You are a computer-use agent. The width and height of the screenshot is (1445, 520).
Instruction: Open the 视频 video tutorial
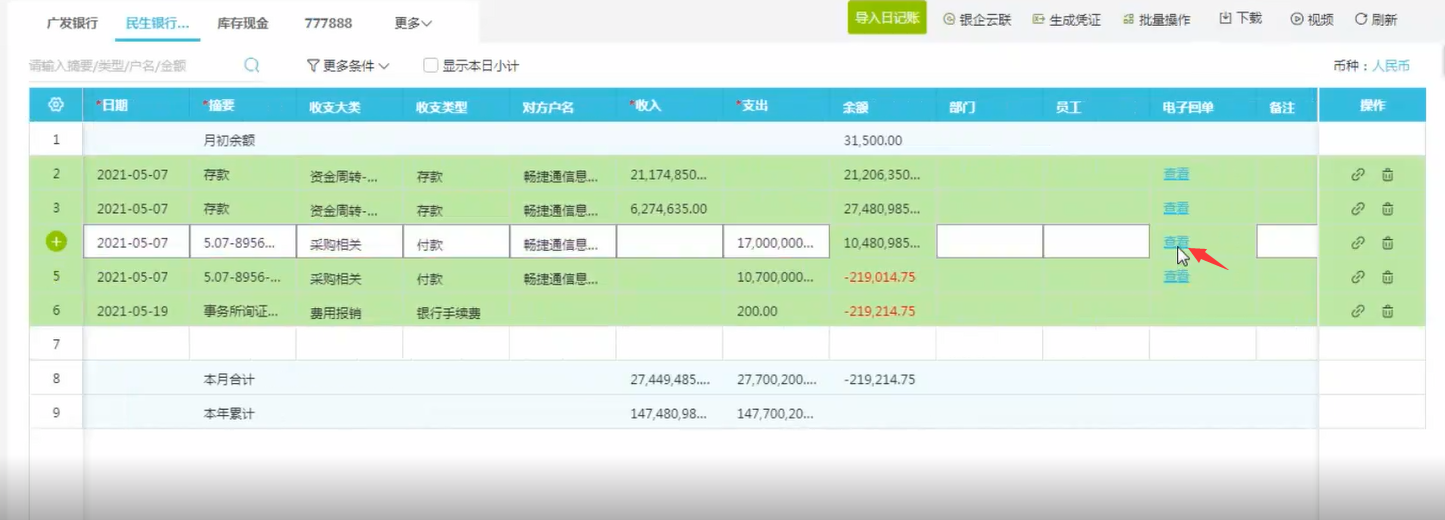[x=1311, y=19]
